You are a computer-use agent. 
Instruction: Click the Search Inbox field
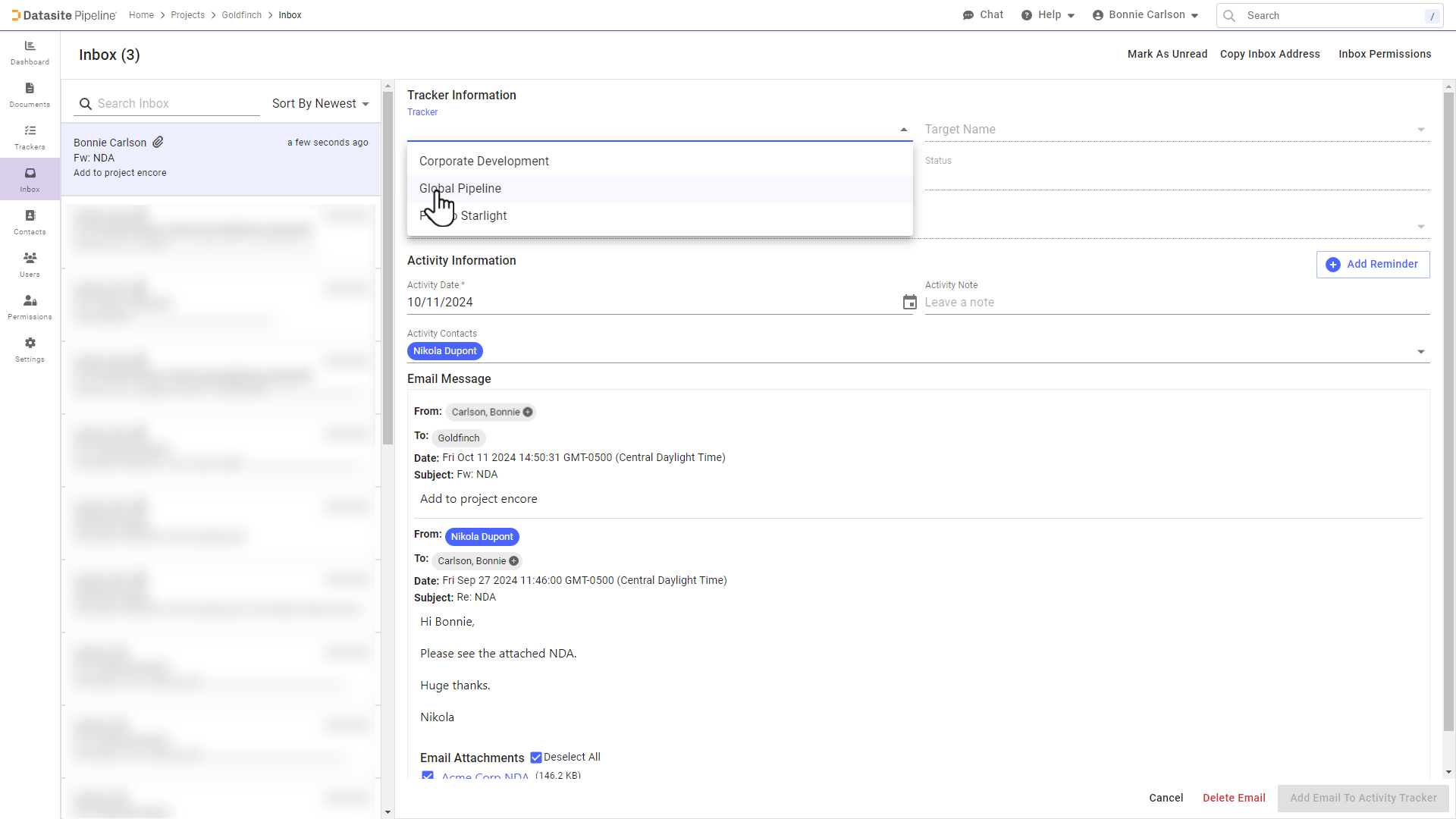(174, 104)
